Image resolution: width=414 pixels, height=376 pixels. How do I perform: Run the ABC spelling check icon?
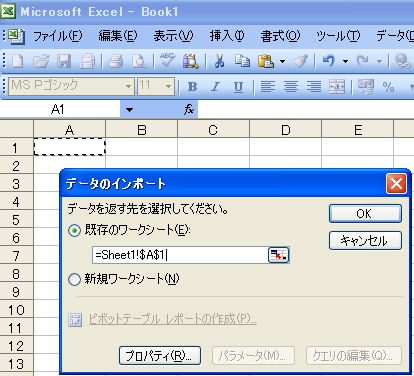(x=167, y=61)
